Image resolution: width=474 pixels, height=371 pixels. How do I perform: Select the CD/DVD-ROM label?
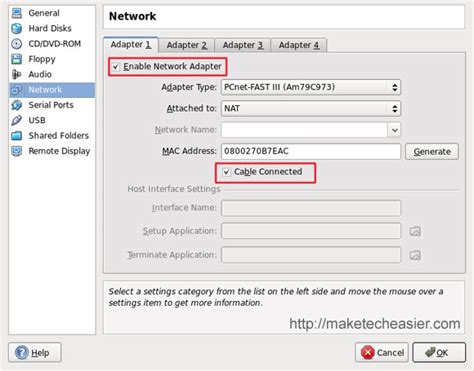(55, 44)
